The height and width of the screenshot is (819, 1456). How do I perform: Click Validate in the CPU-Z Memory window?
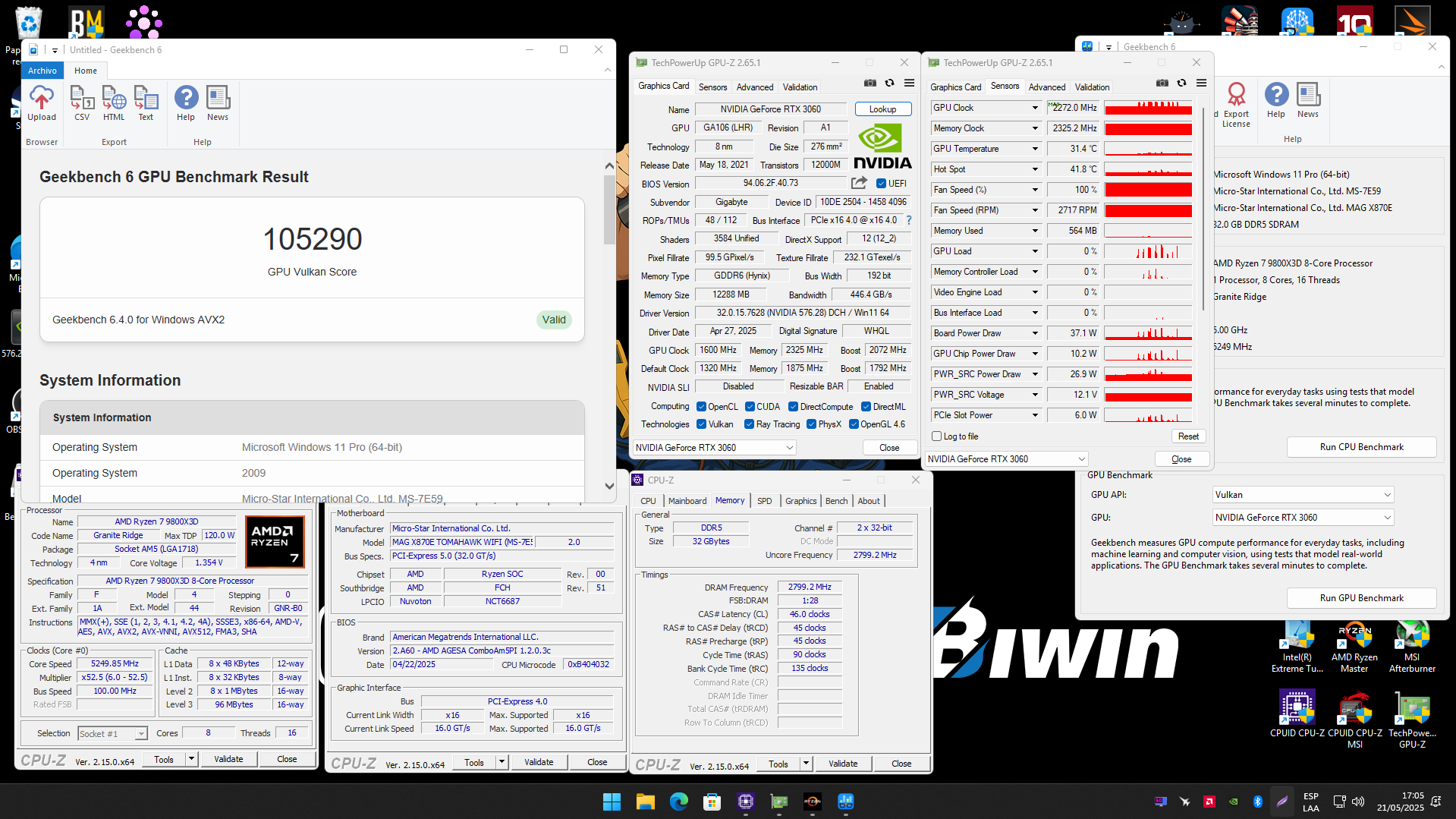click(x=843, y=764)
